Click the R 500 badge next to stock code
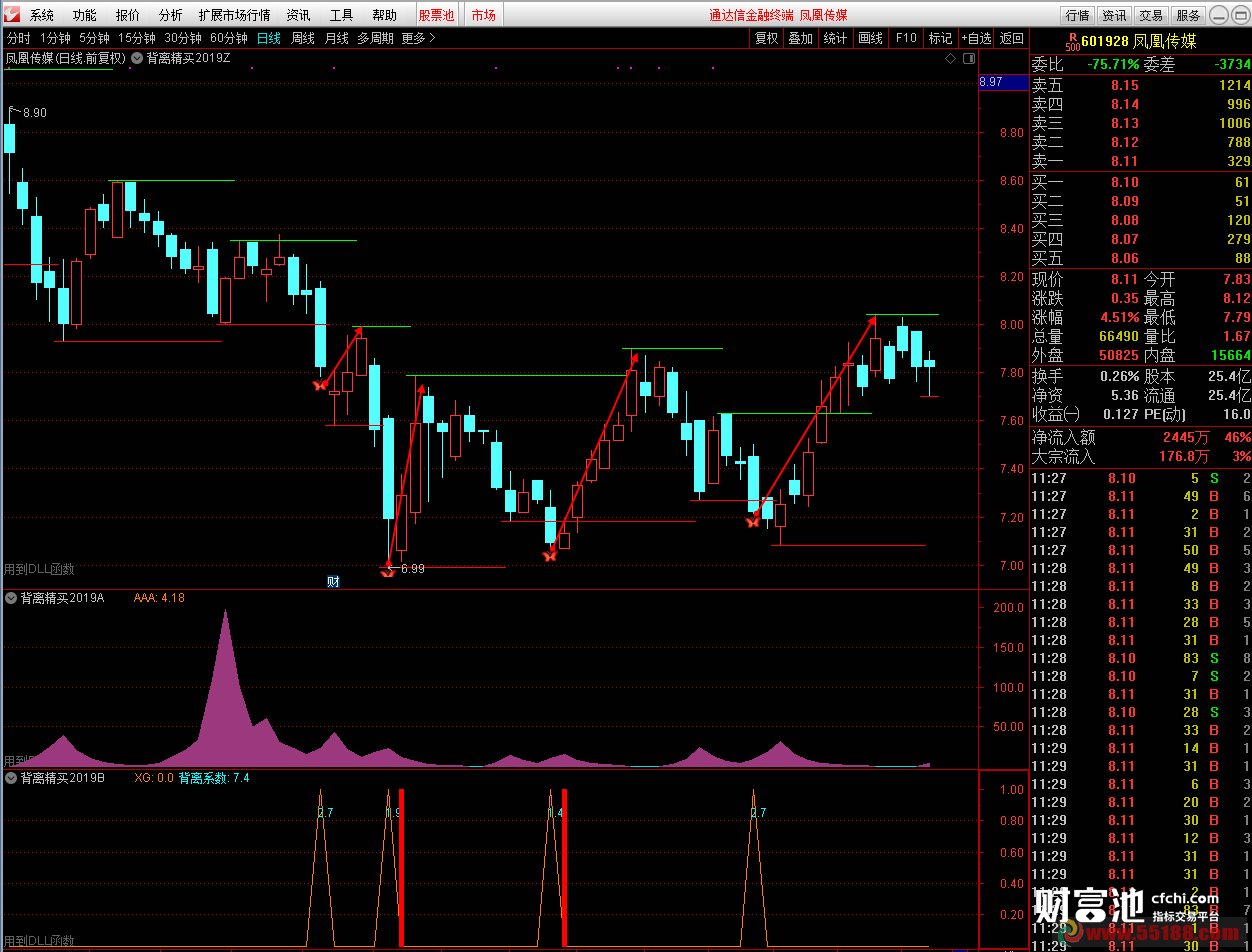Viewport: 1252px width, 952px height. click(1072, 41)
